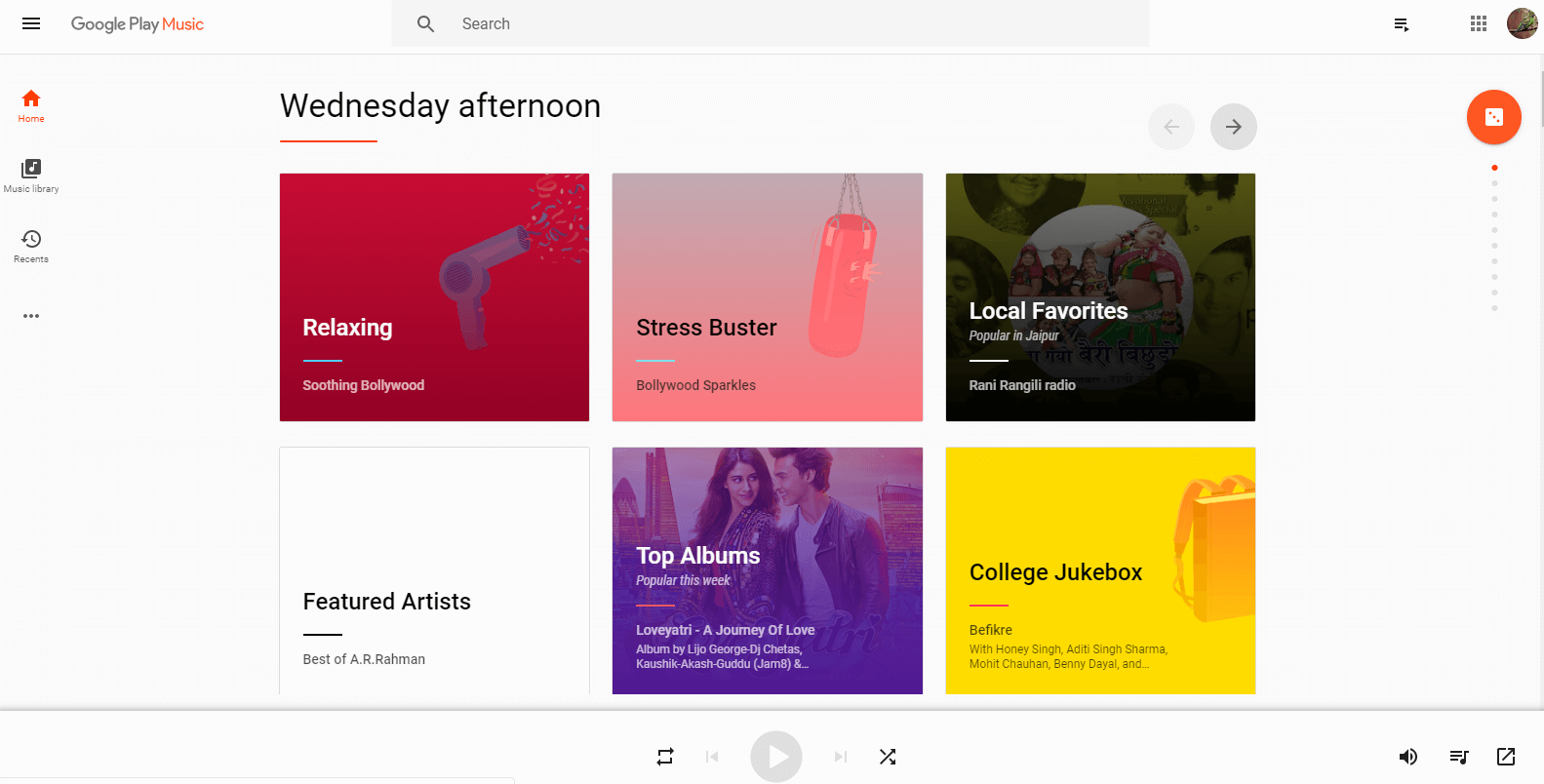
Task: Click 'Best of A.R.Rahman' text
Action: coord(364,659)
